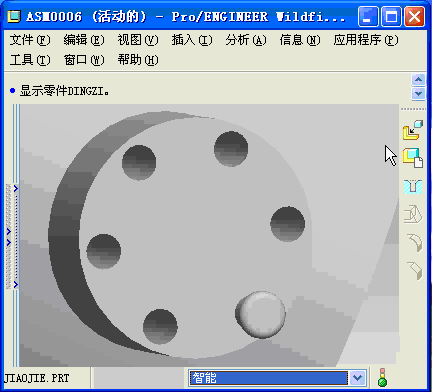Image resolution: width=432 pixels, height=392 pixels.
Task: Open the 编辑(E) menu
Action: [84, 40]
